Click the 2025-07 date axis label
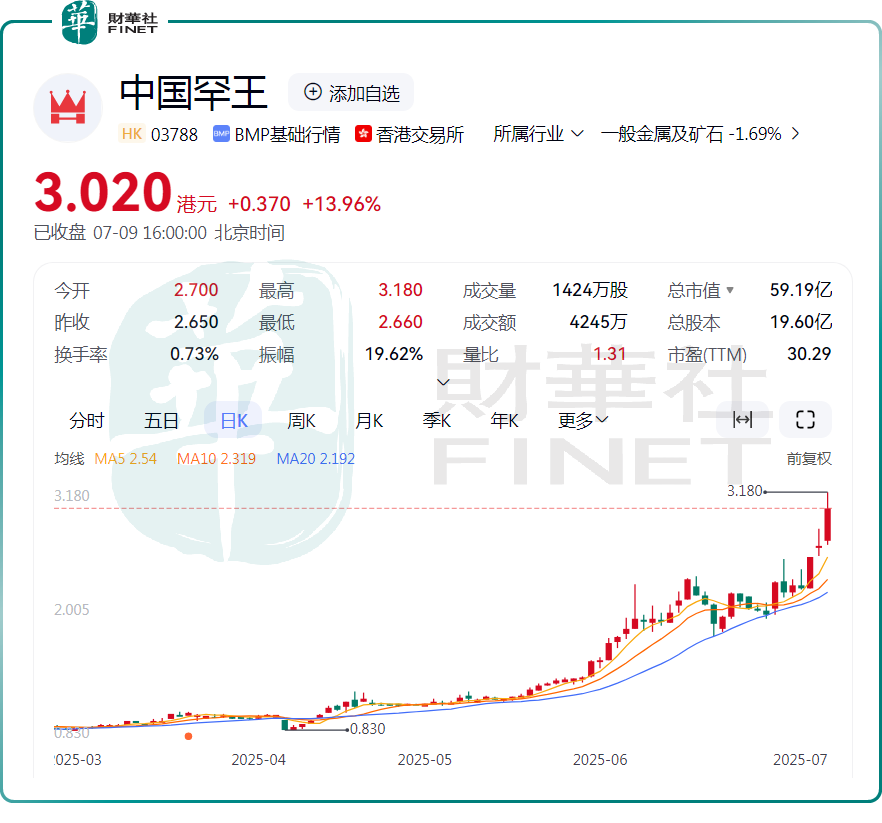 click(x=800, y=760)
